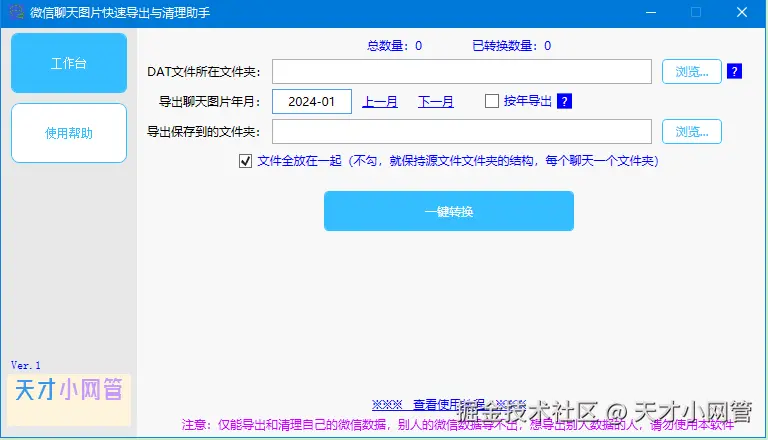Viewport: 768px width, 440px height.
Task: Open the 使用帮助 tab
Action: tap(69, 133)
